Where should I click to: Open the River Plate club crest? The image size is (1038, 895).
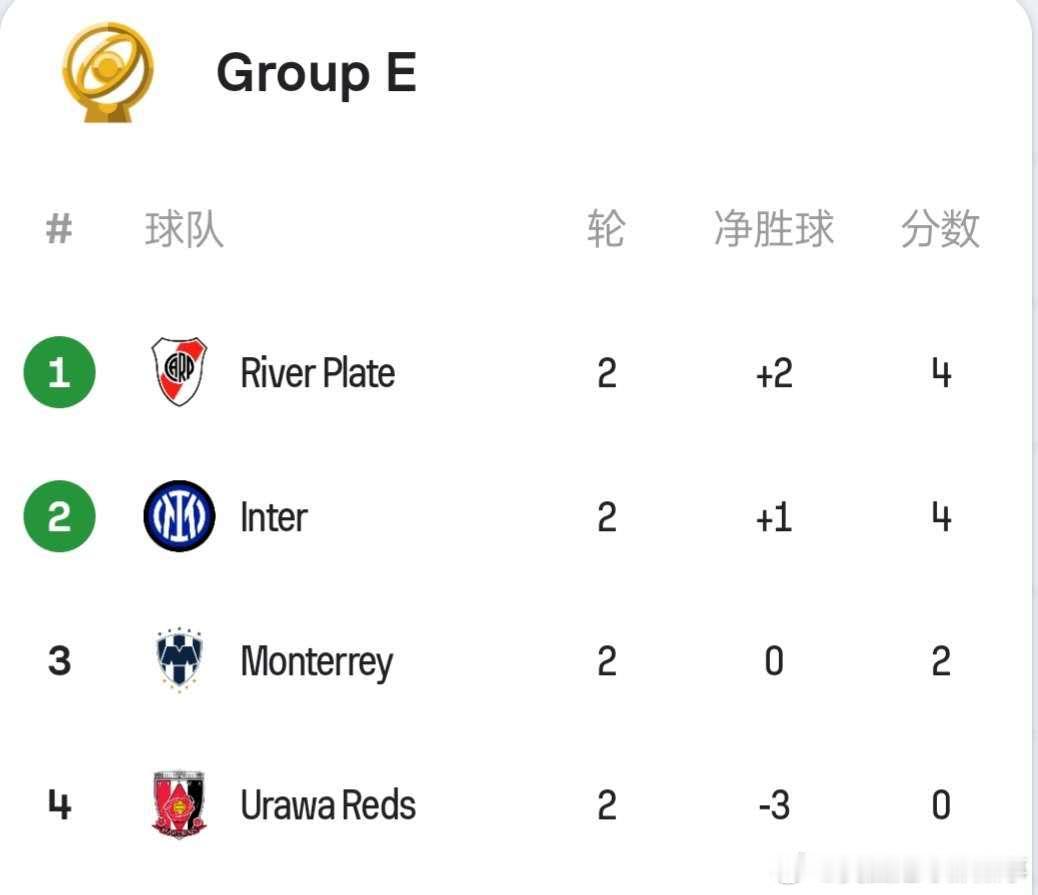pyautogui.click(x=179, y=371)
